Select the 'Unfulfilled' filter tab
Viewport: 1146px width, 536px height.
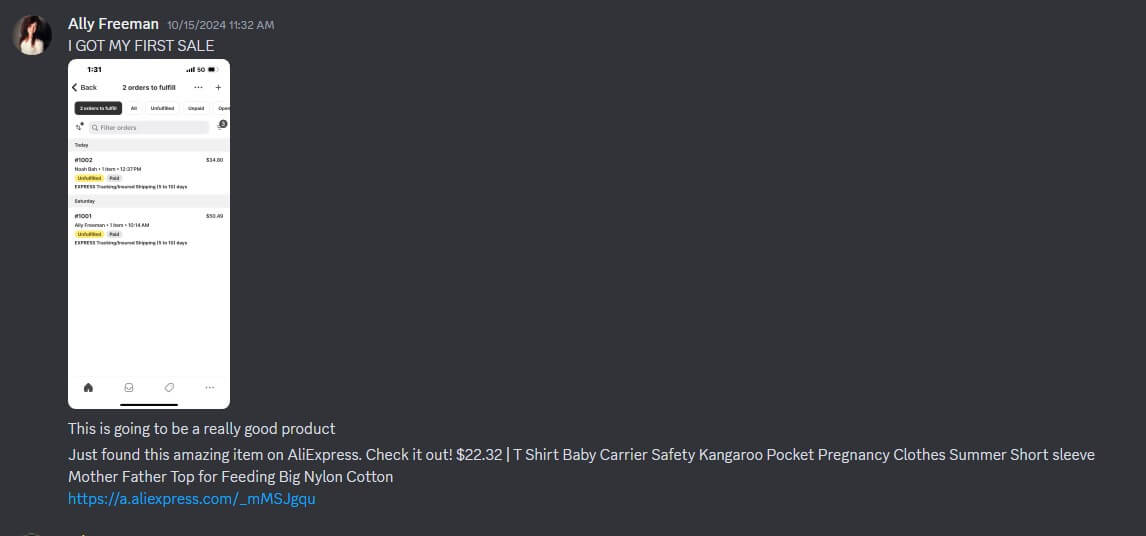162,108
